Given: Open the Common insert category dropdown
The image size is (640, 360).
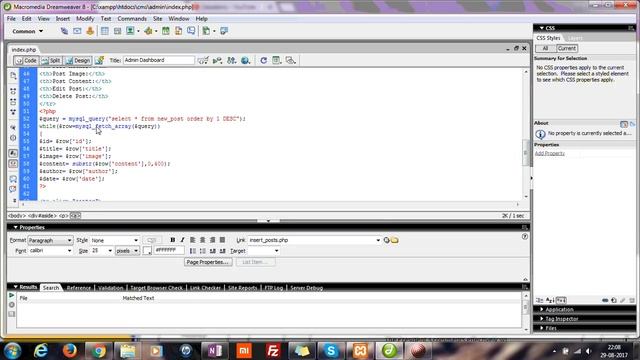Looking at the screenshot, I should tap(27, 31).
